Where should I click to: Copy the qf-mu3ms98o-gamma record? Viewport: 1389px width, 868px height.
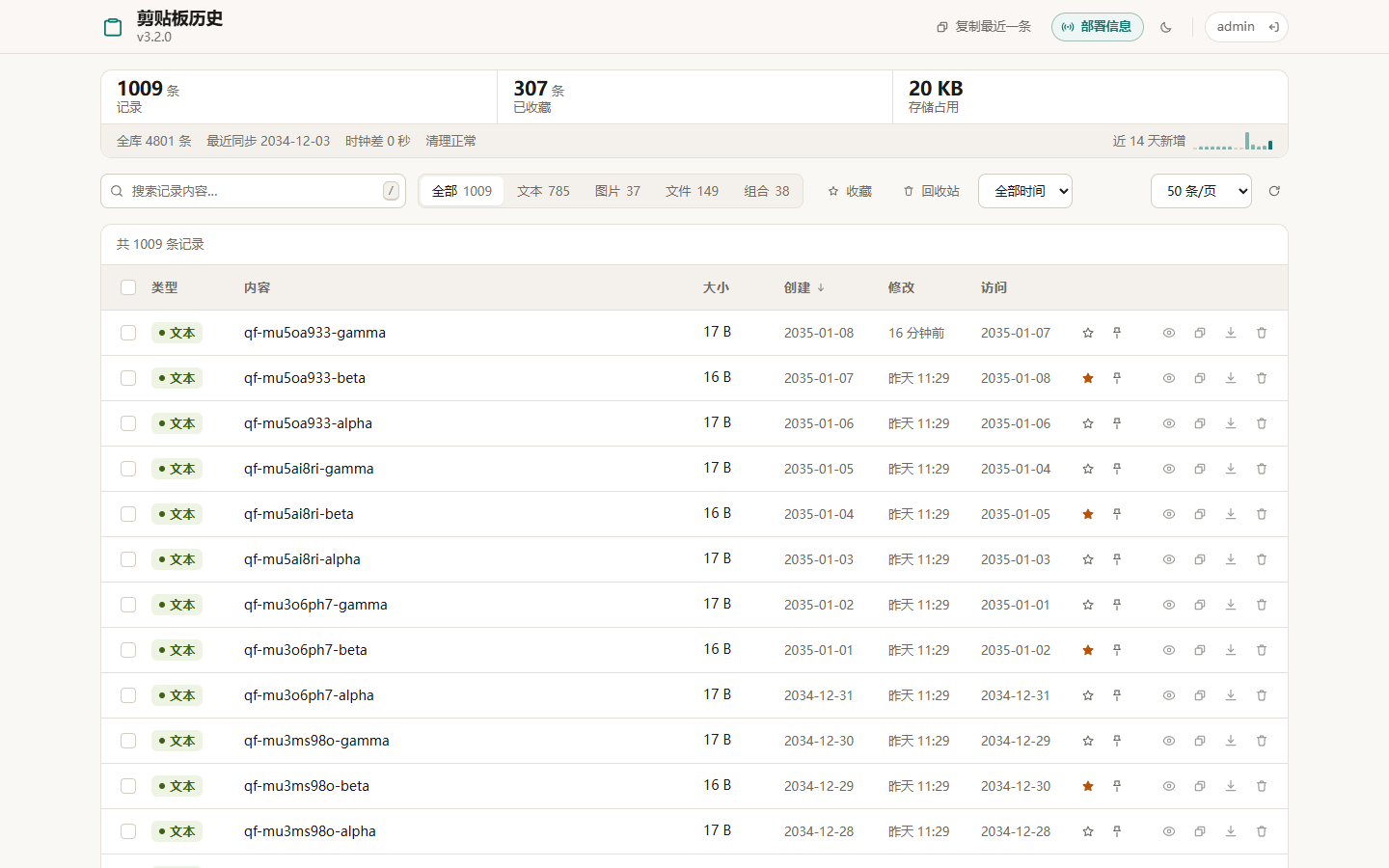tap(1200, 741)
